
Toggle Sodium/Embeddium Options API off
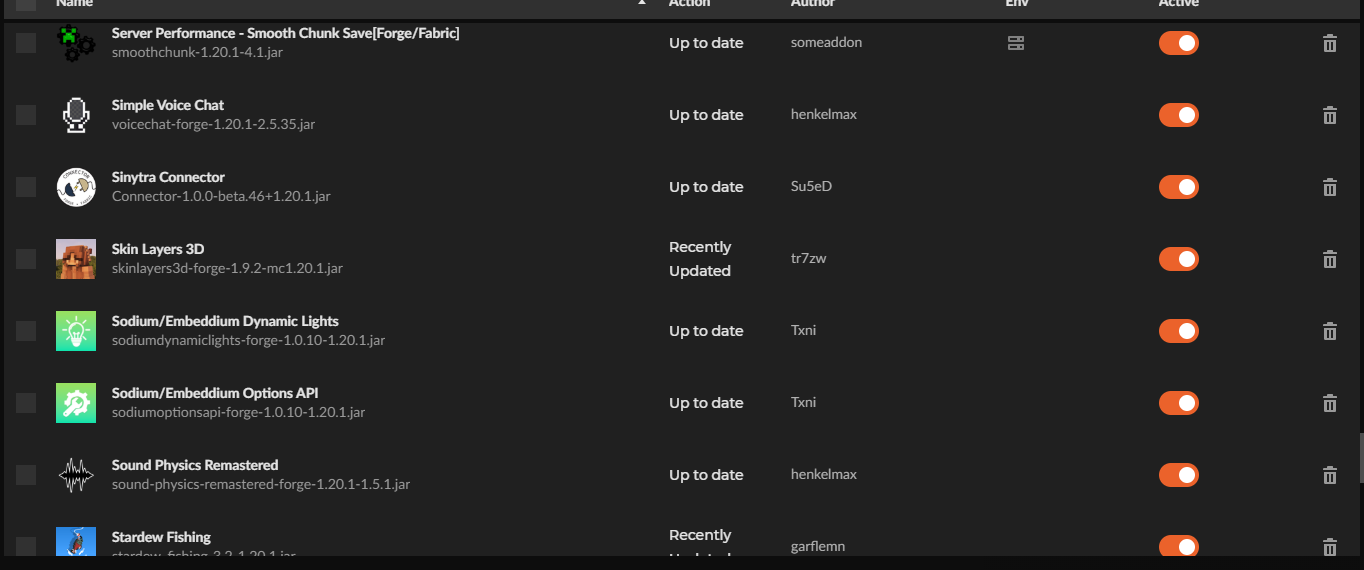(x=1178, y=403)
